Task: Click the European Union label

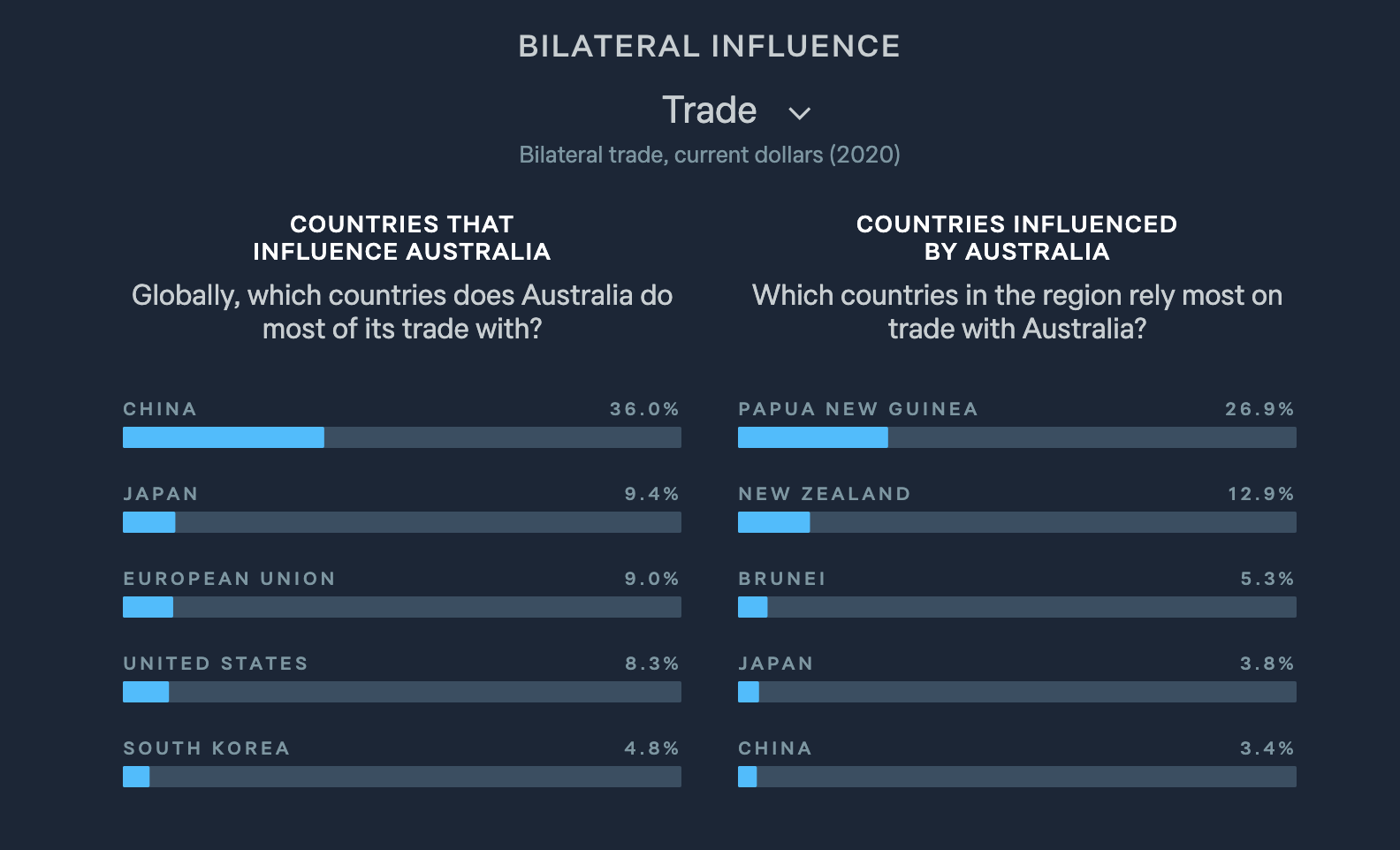Action: [x=229, y=579]
